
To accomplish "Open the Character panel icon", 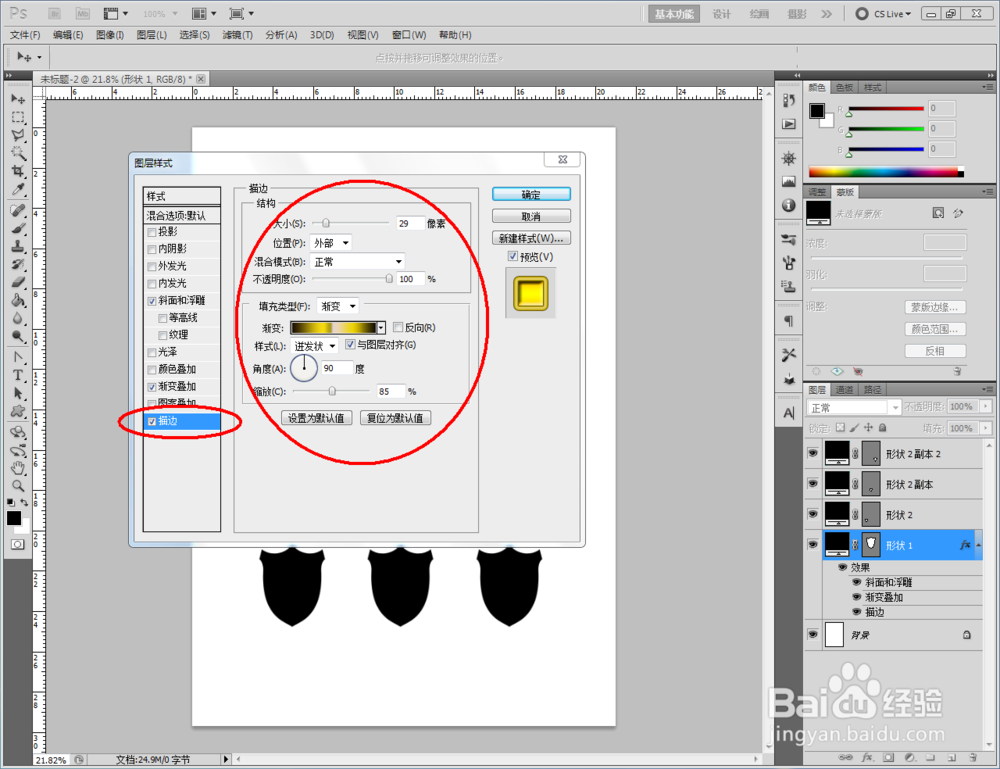I will (789, 413).
